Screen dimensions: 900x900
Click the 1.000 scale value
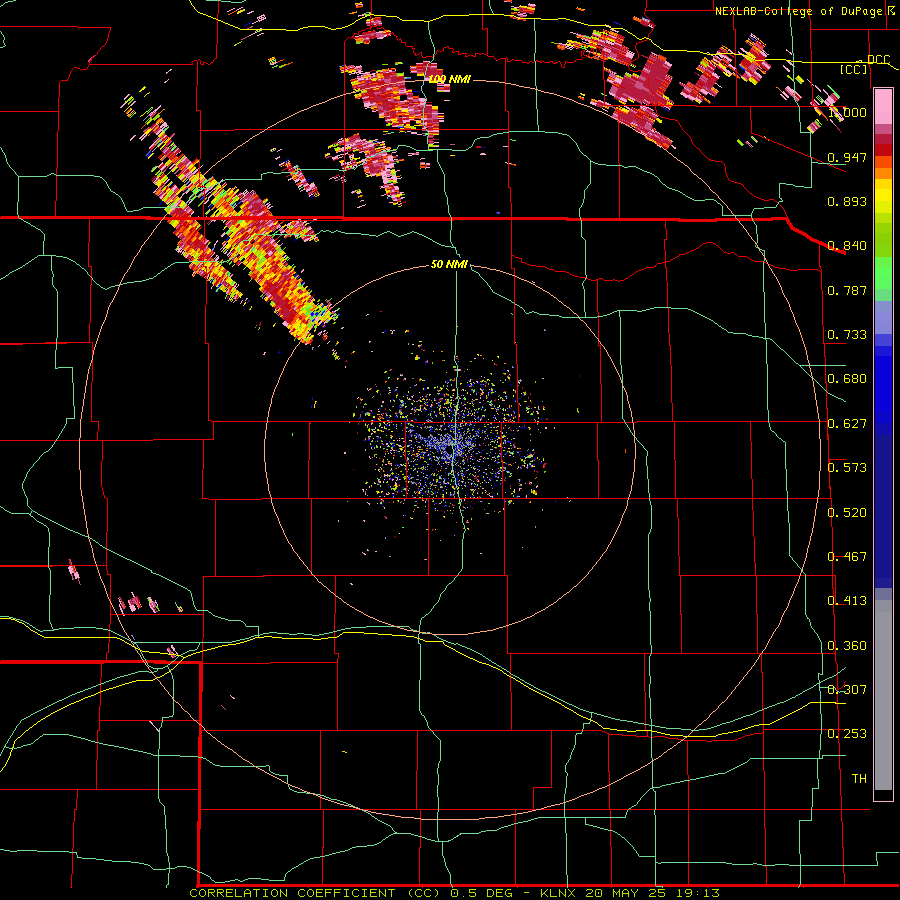(847, 112)
